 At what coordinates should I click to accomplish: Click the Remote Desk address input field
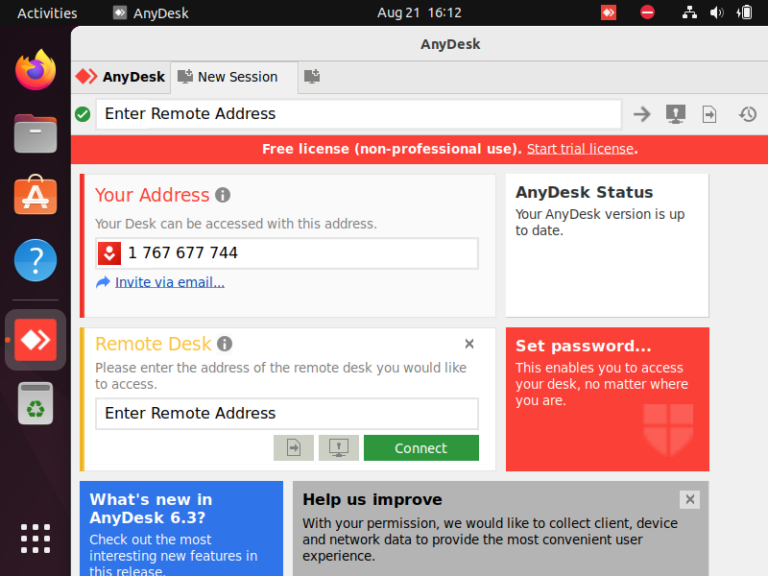pos(287,413)
